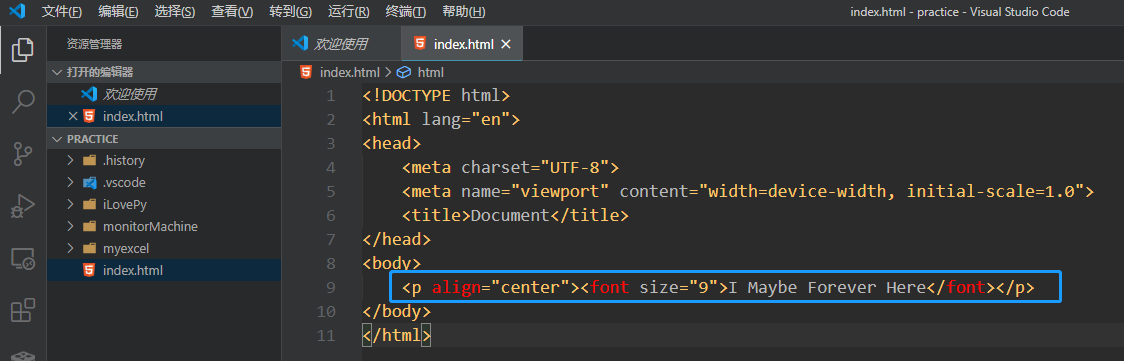This screenshot has height=361, width=1124.
Task: Expand the monitorMachine folder
Action: coord(164,226)
